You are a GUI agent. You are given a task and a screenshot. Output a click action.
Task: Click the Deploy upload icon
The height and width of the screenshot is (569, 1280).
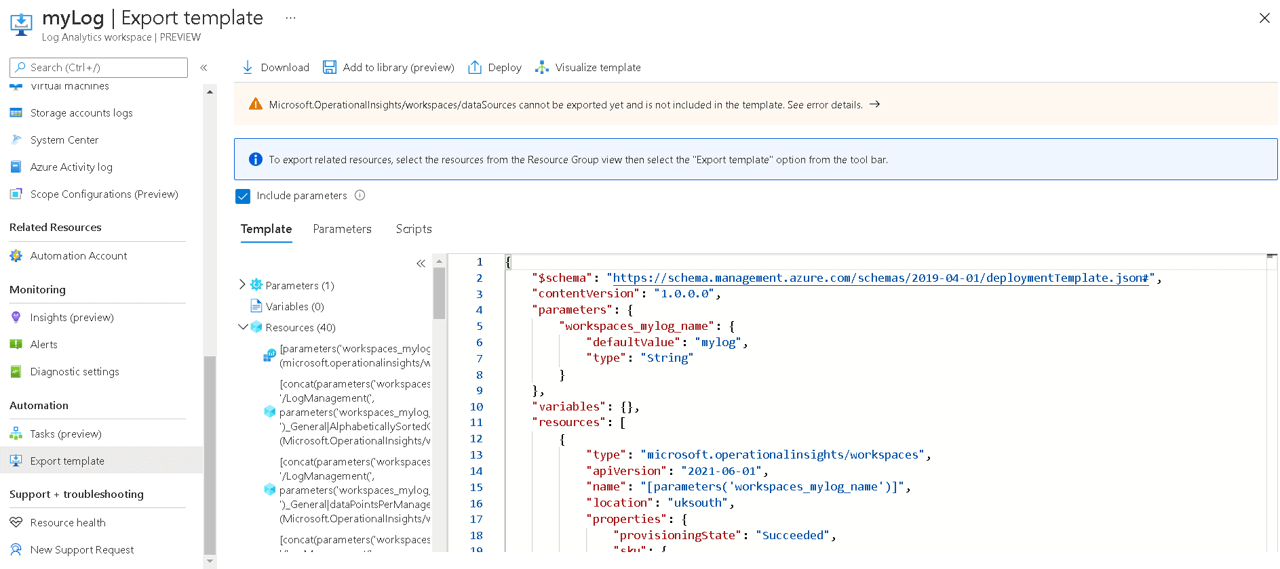475,67
